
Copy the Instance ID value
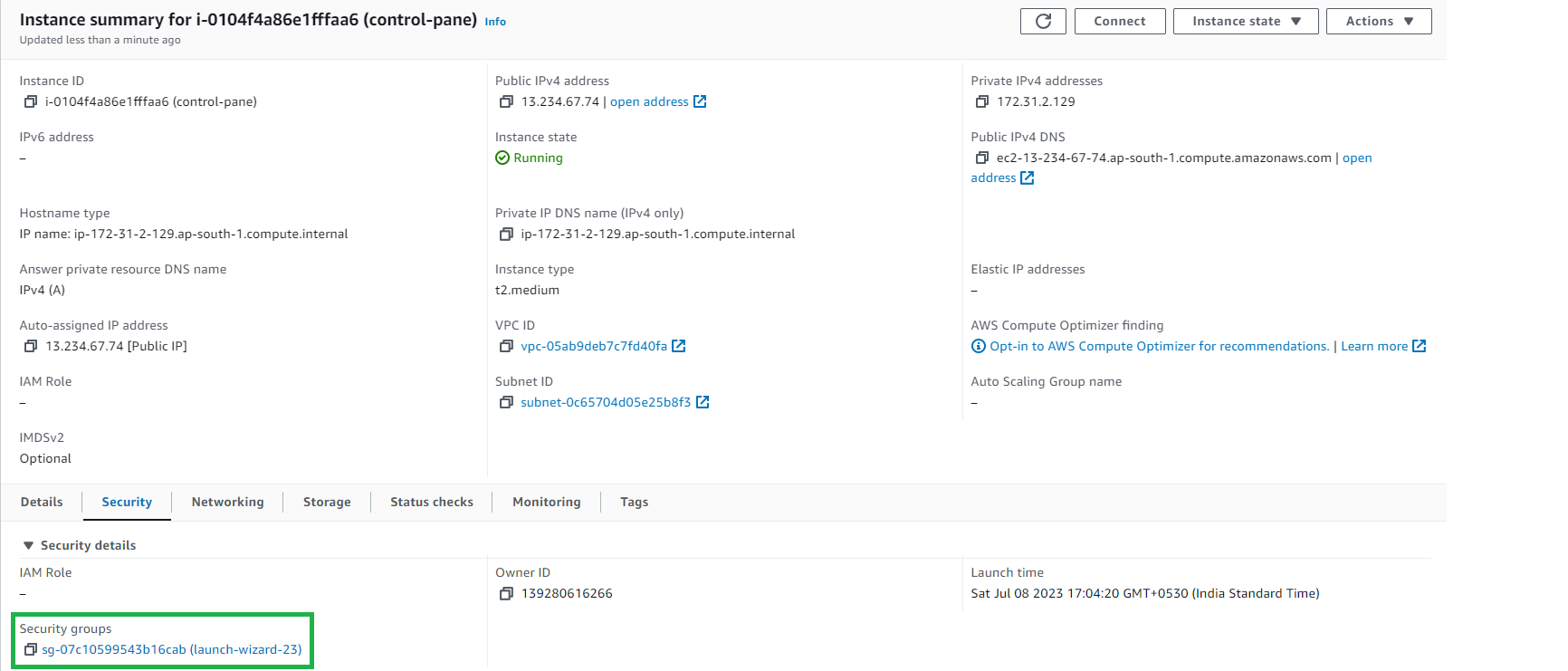pos(31,102)
